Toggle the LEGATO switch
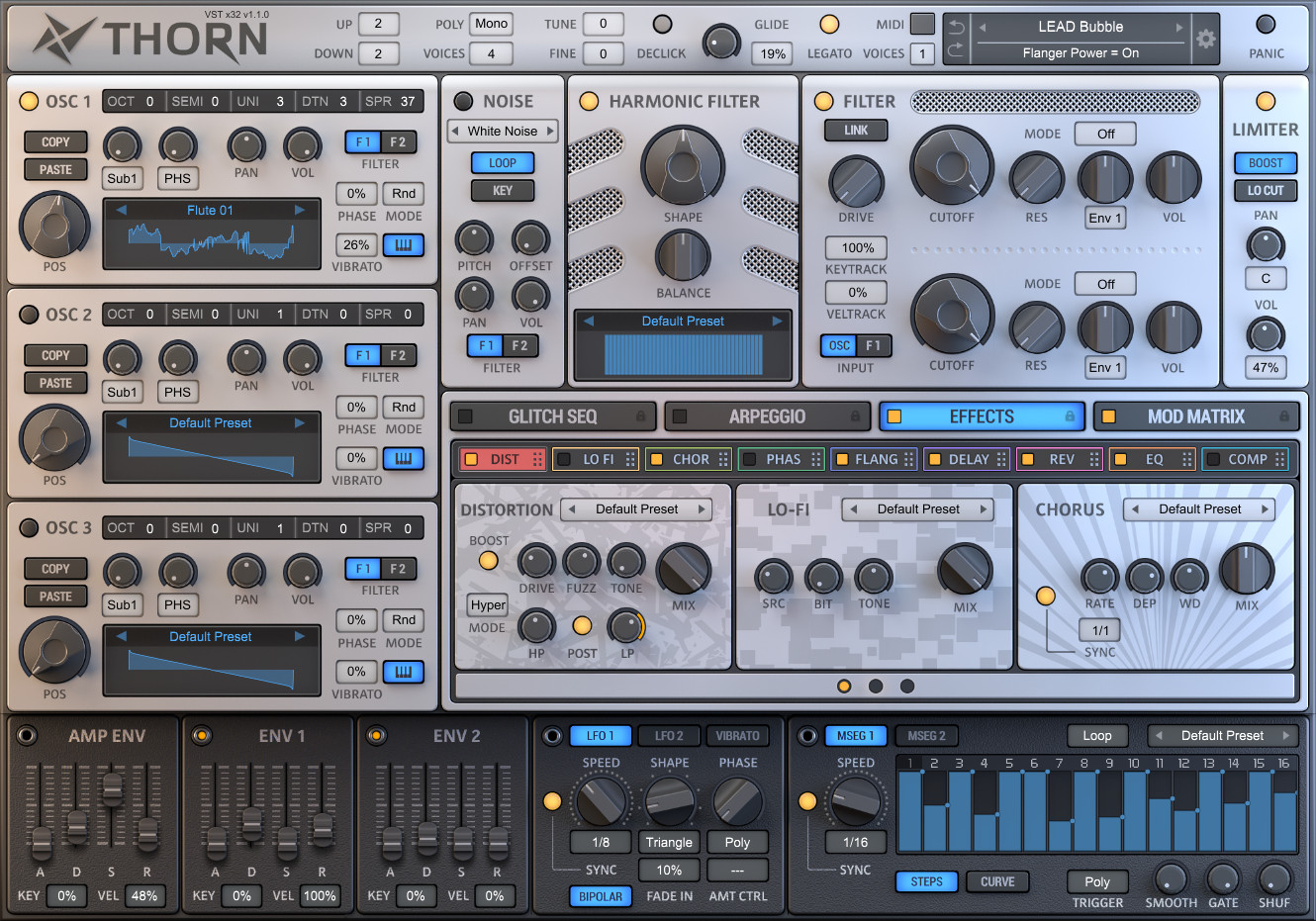The height and width of the screenshot is (921, 1316). (x=829, y=24)
